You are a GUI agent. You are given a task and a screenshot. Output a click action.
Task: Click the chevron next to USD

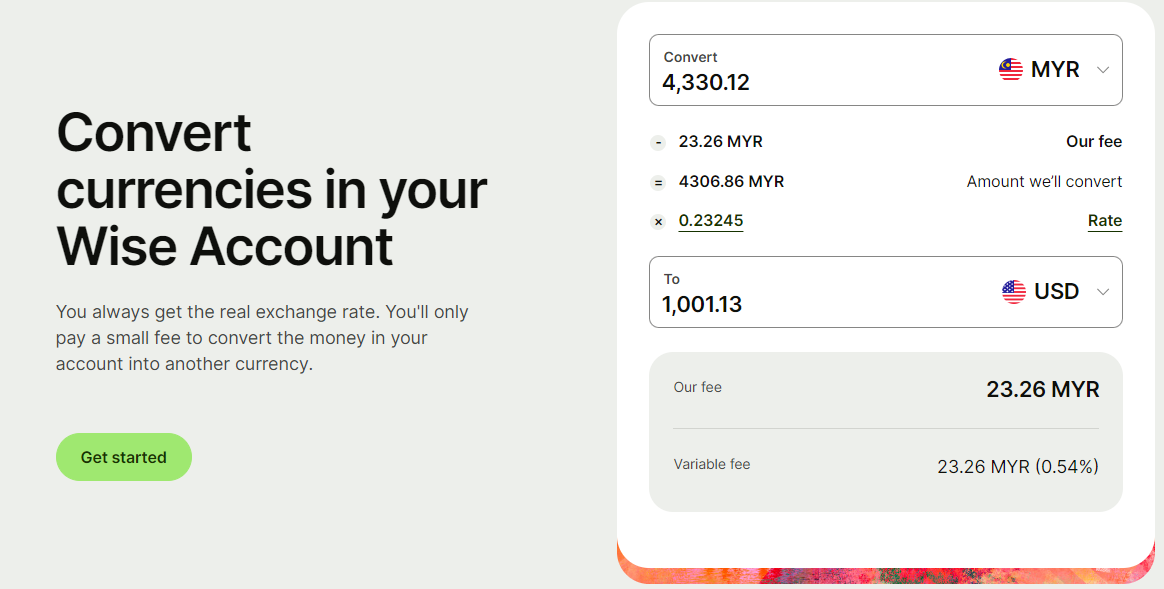point(1103,292)
